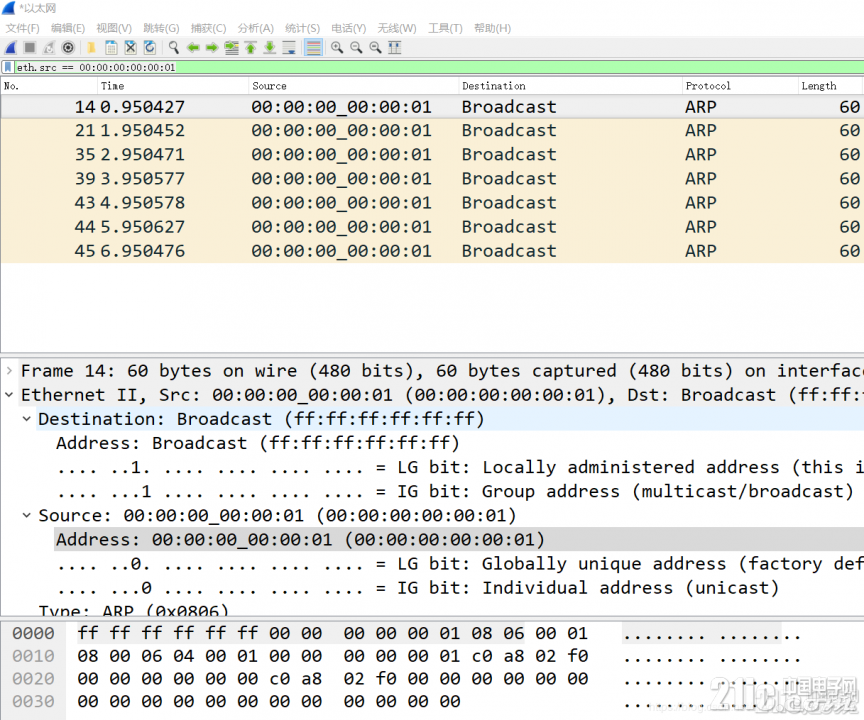Open the 视图(V) menu
The image size is (864, 720).
114,28
